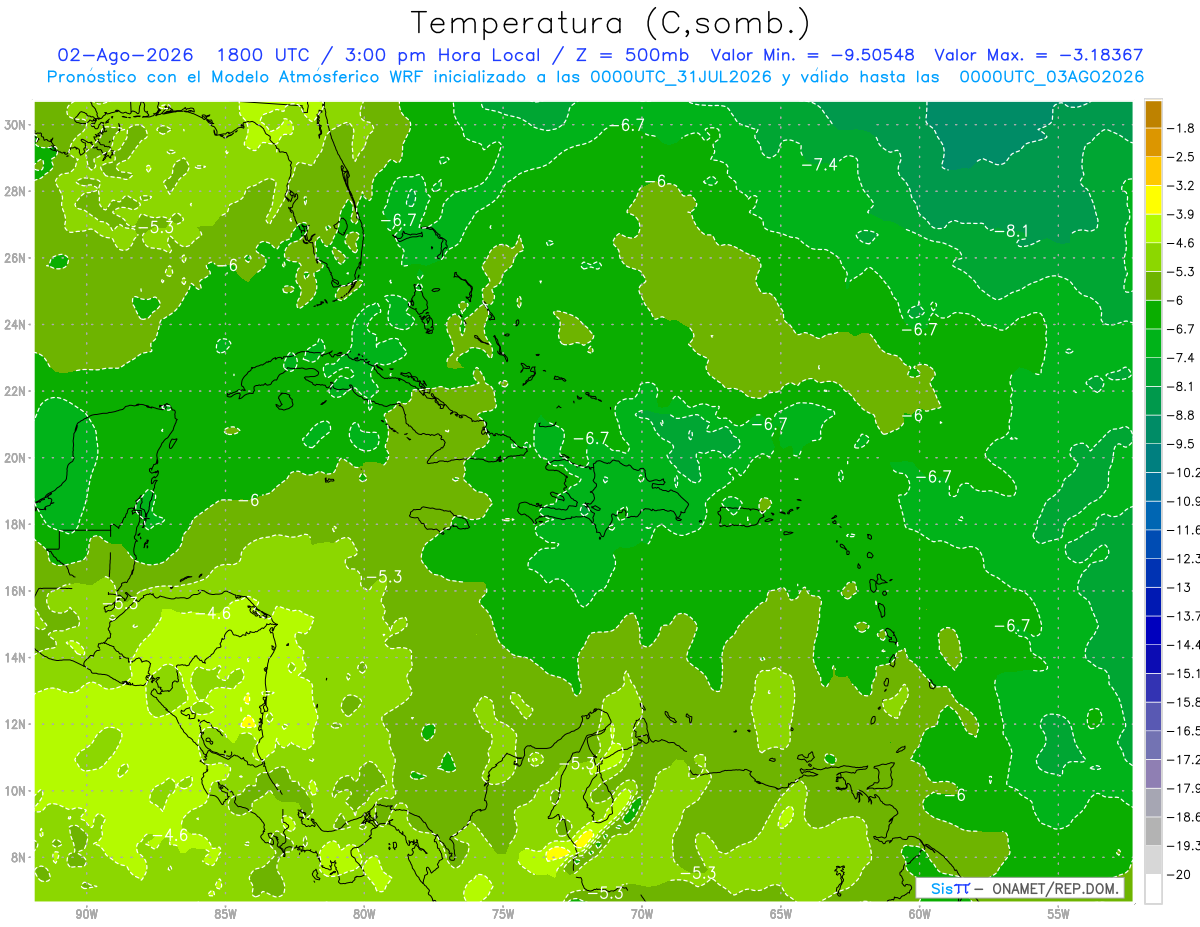Screen dimensions: 1200x927
Task: Click the '24N' latitude axis label
Action: [x=17, y=325]
